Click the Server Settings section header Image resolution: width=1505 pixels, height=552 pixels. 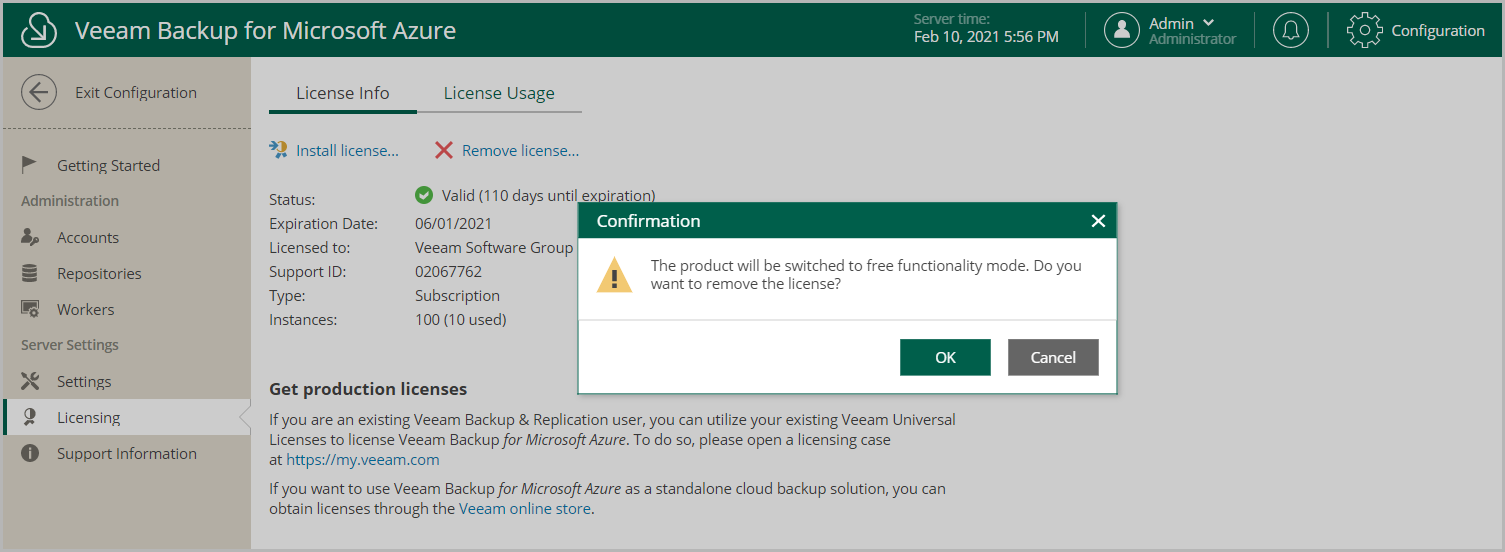[x=70, y=345]
